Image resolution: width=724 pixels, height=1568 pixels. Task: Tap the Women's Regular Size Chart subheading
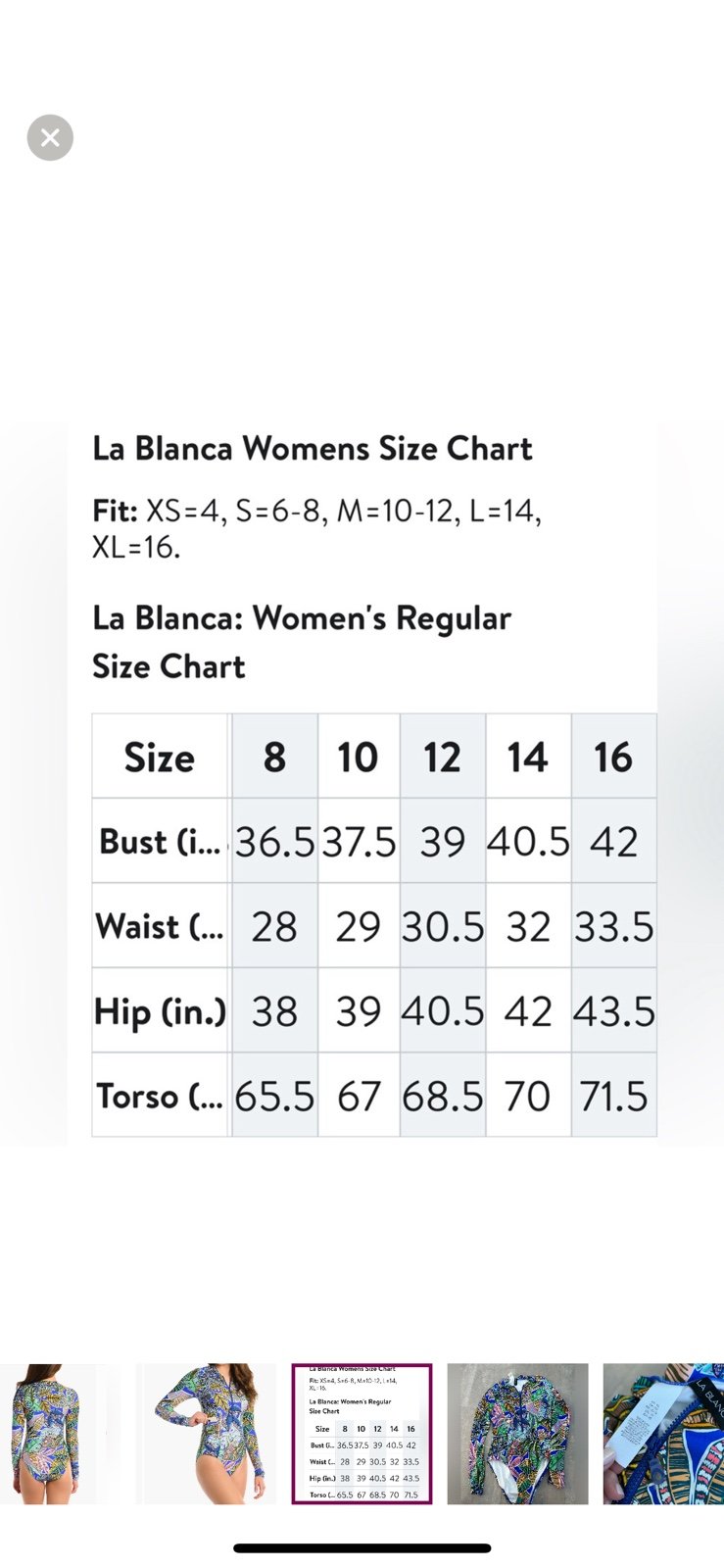[x=302, y=642]
